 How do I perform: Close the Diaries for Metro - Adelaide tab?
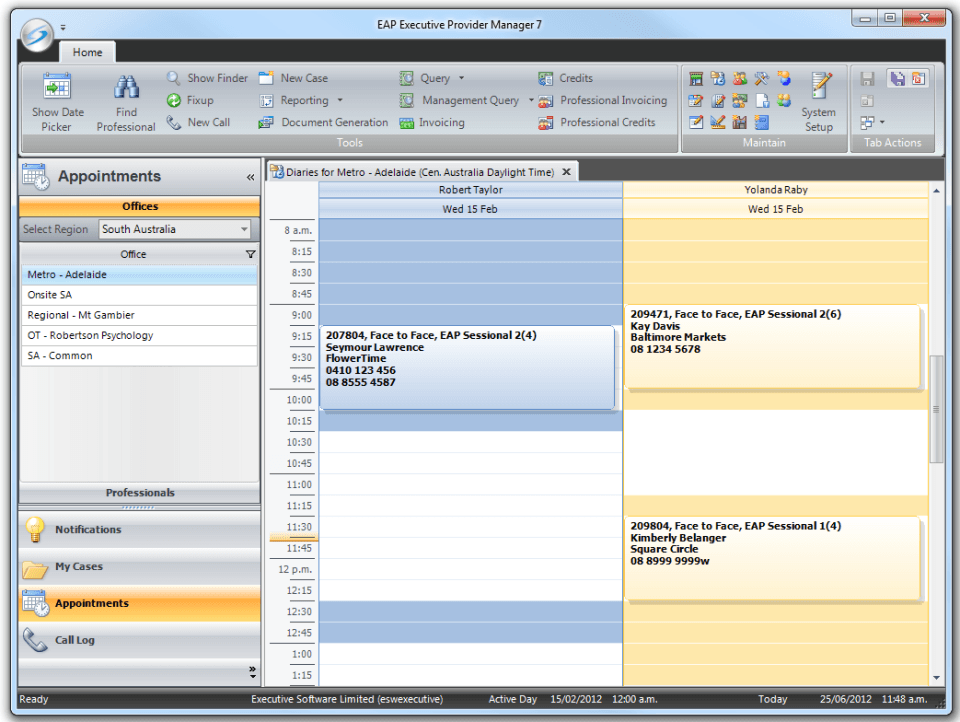coord(566,172)
